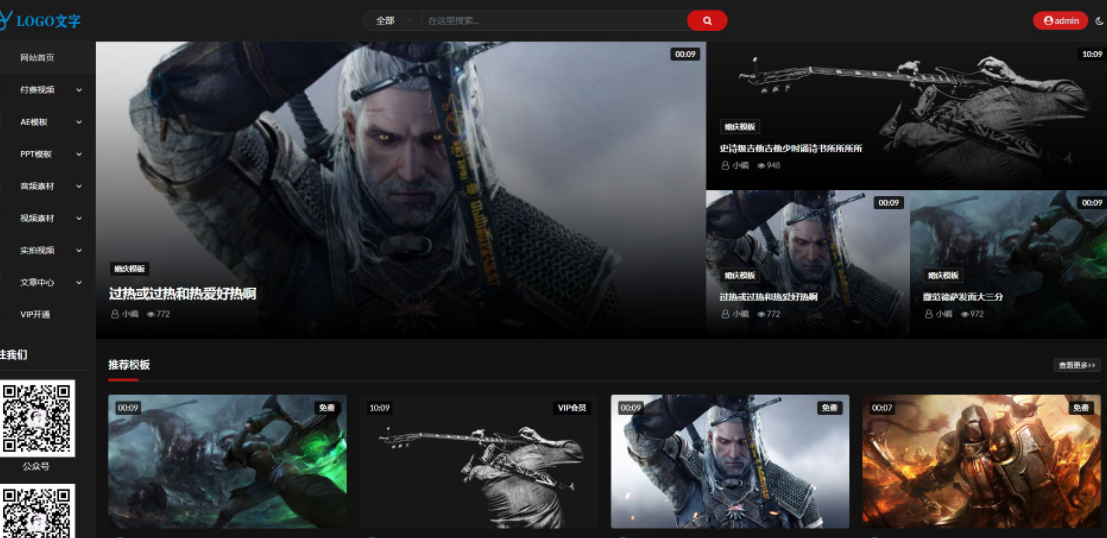
Task: Open the large hero title 过热或过热和热爱好热啊
Action: pos(182,294)
